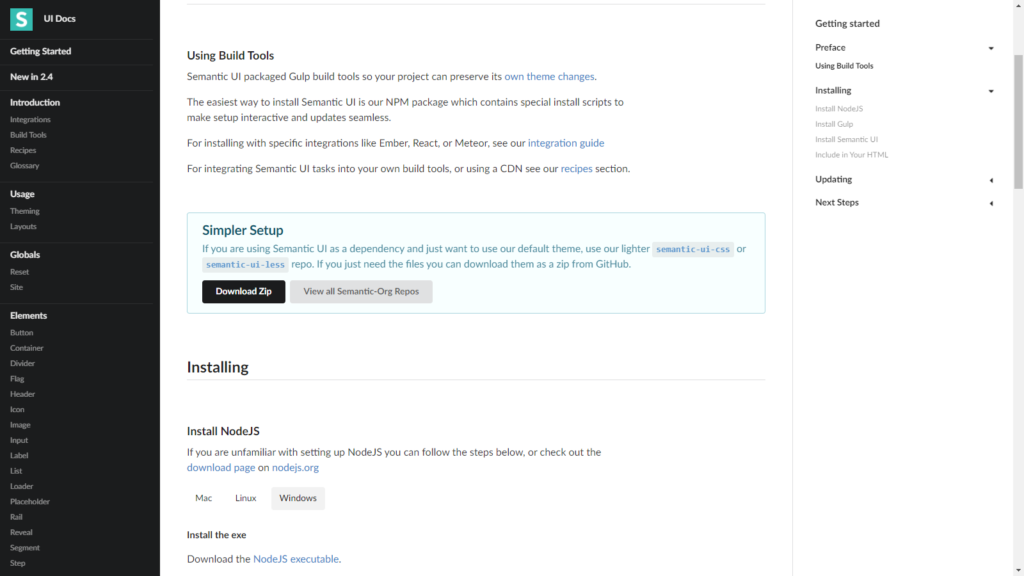This screenshot has height=576, width=1024.
Task: Open the Elements sidebar section
Action: [x=28, y=315]
